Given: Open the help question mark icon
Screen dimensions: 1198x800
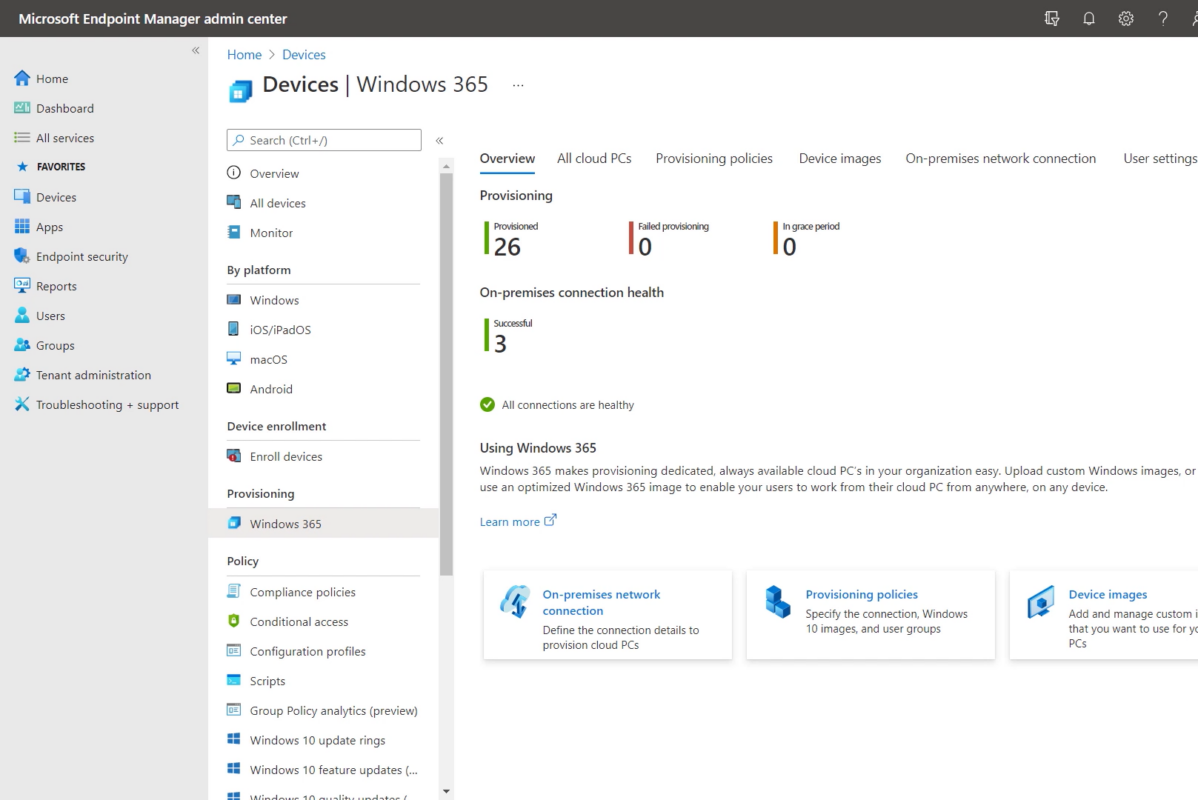Looking at the screenshot, I should pos(1162,18).
